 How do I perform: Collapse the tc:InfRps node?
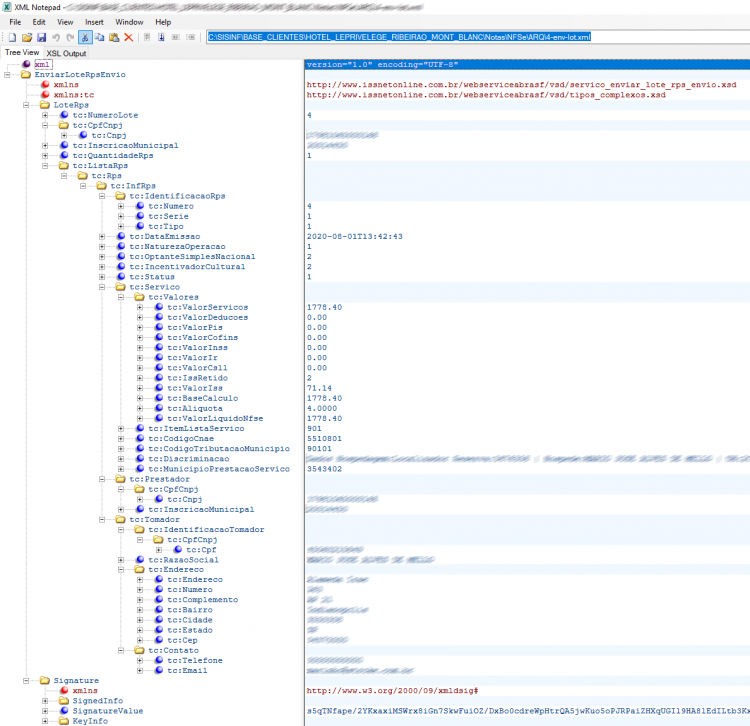83,186
